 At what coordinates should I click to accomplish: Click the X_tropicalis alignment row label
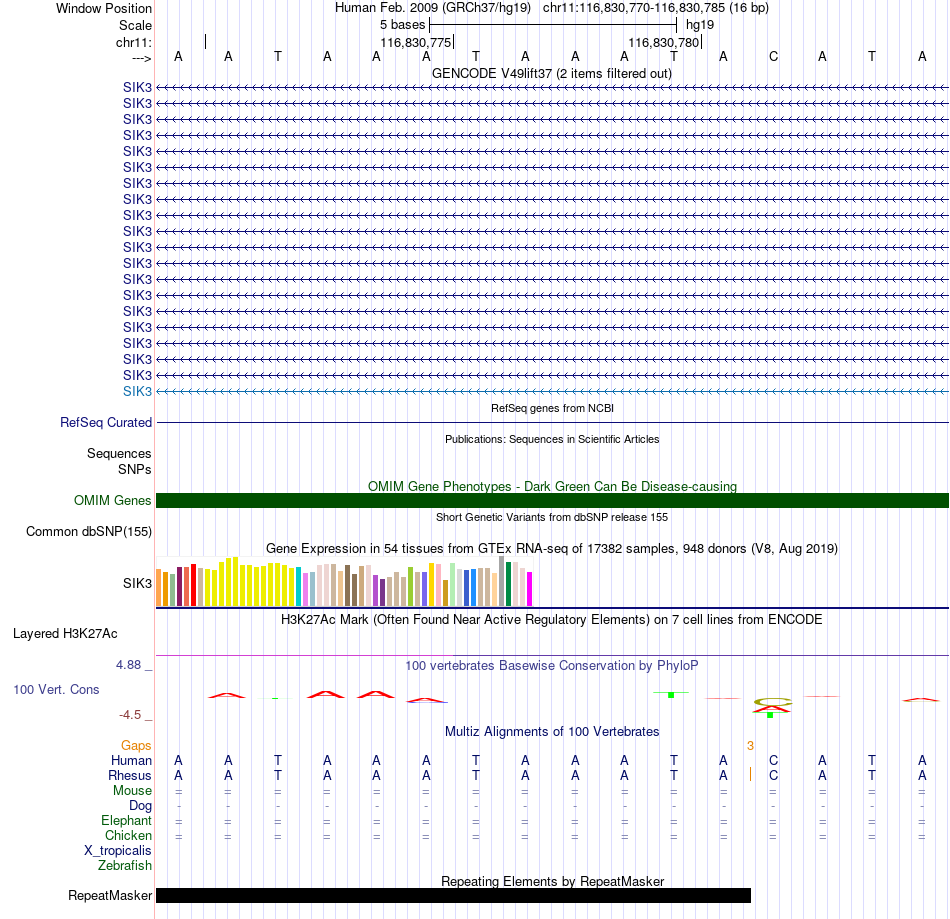tap(118, 851)
